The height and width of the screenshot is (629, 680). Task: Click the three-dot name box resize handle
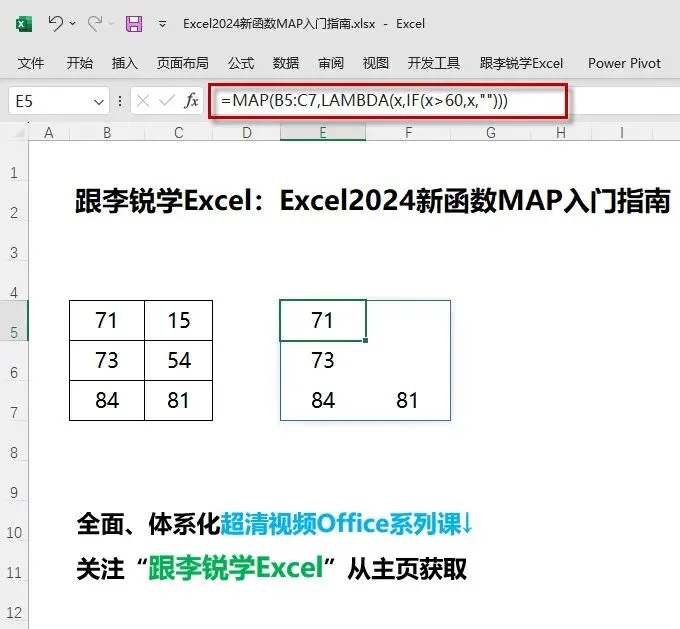pos(120,102)
